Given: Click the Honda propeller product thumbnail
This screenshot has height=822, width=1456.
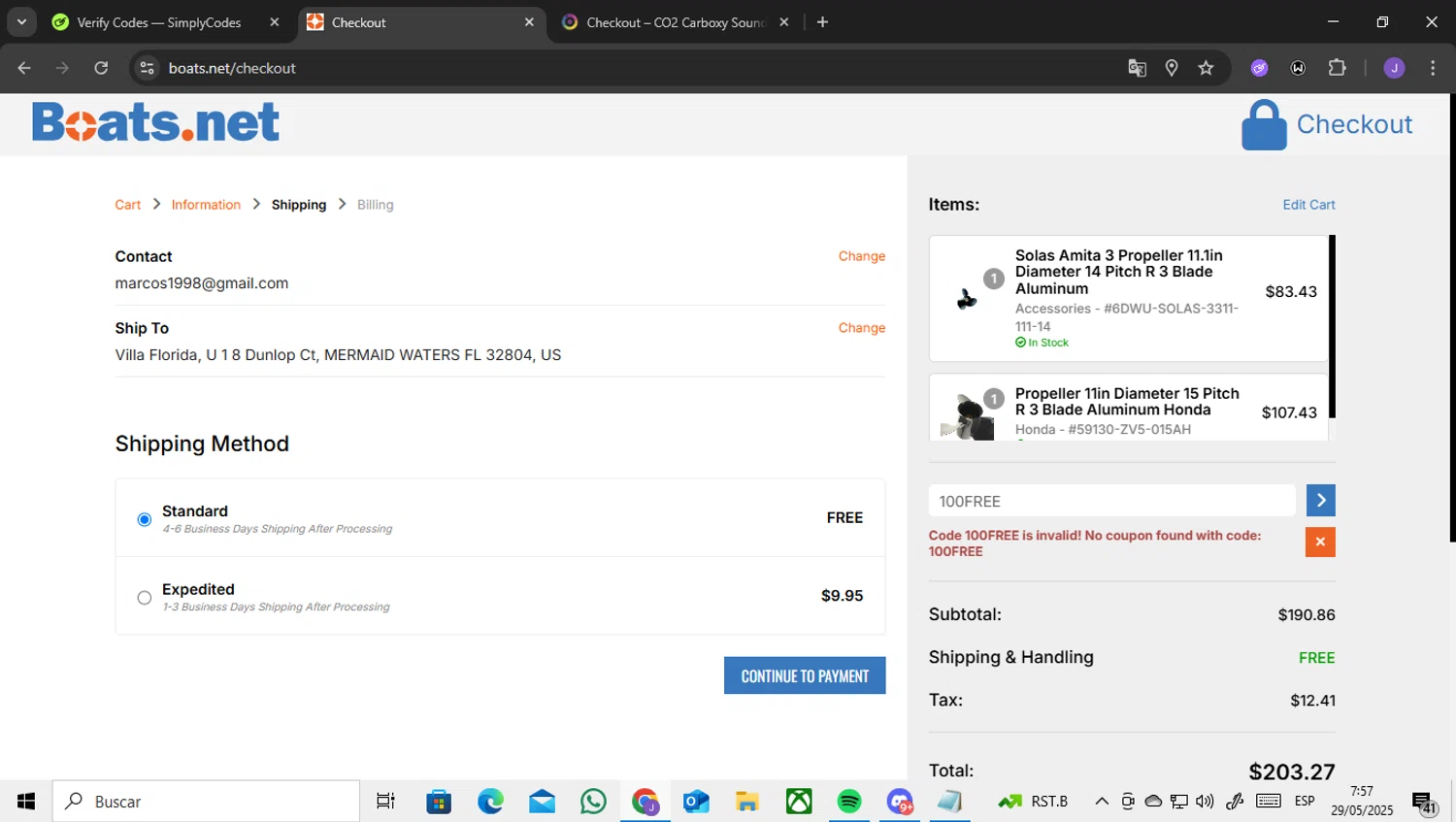Looking at the screenshot, I should pos(968,417).
